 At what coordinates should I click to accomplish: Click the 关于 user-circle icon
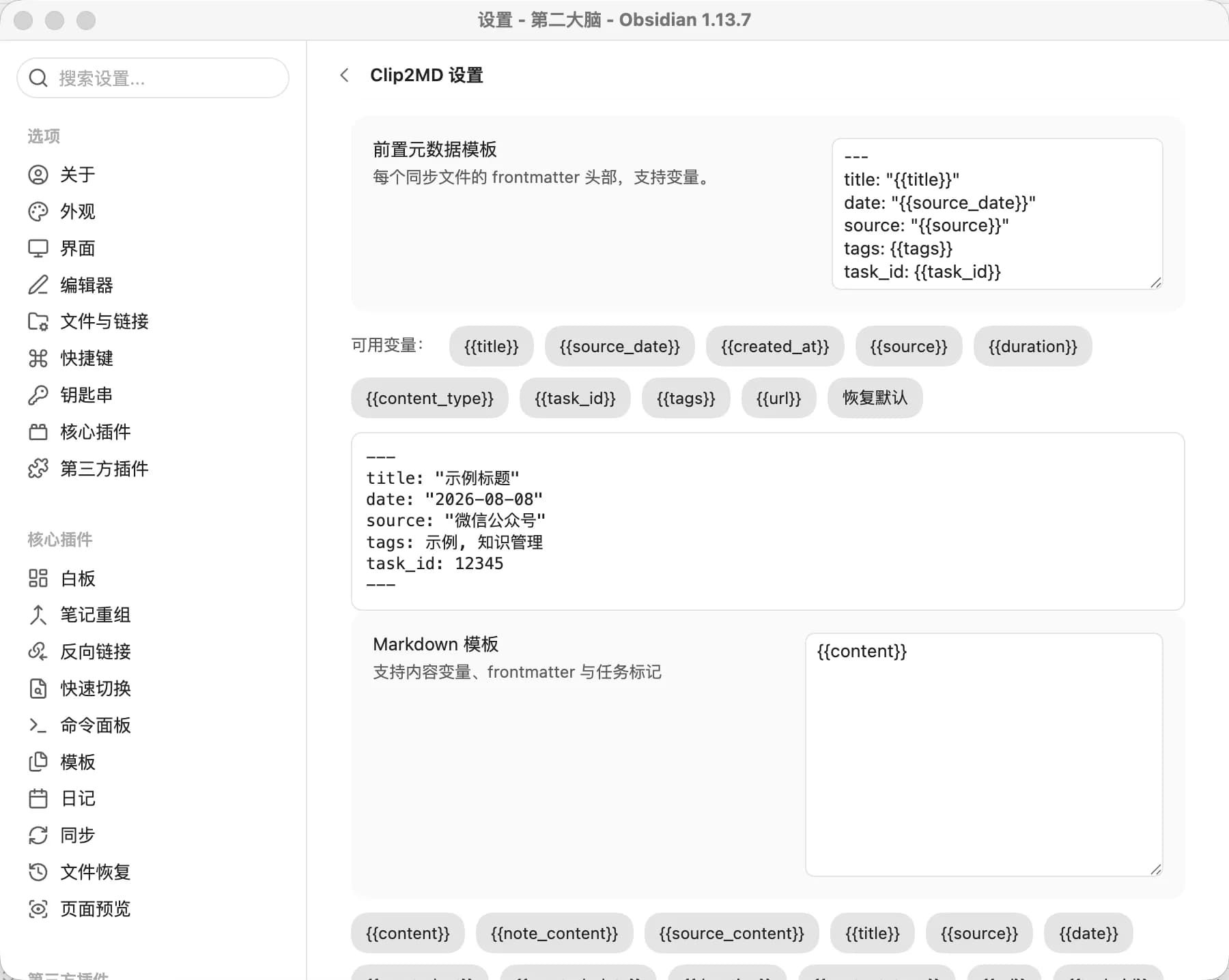[38, 175]
